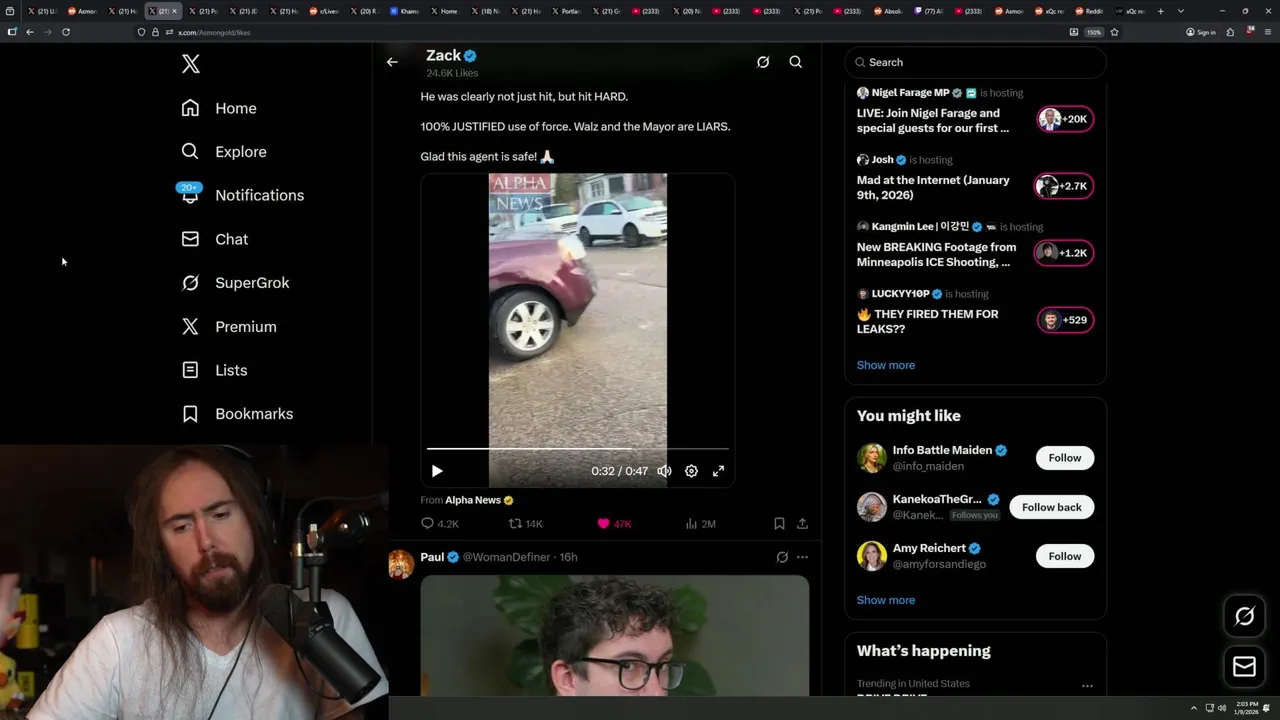Click the Search input field
1280x720 pixels.
pos(976,62)
